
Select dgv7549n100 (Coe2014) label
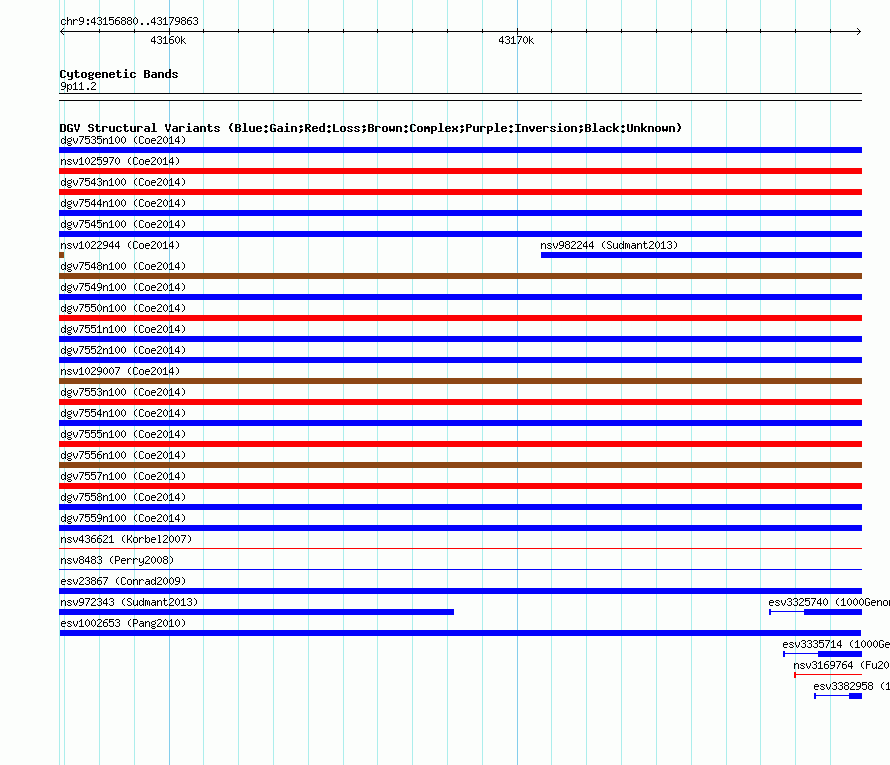point(123,287)
